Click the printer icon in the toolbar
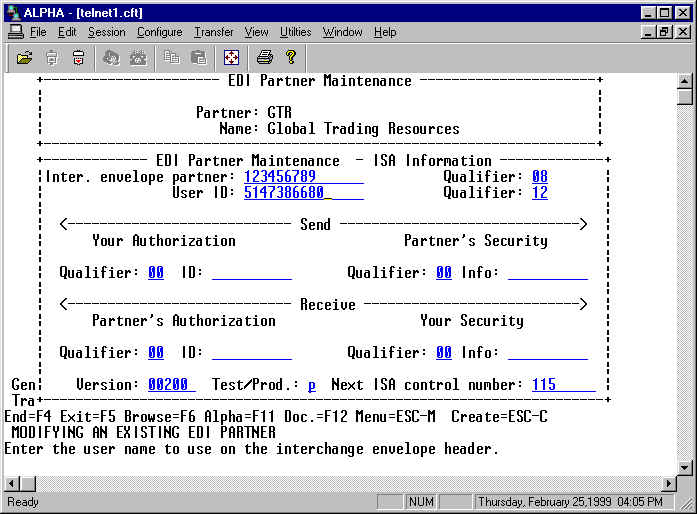Screen dimensions: 697x514 264,57
